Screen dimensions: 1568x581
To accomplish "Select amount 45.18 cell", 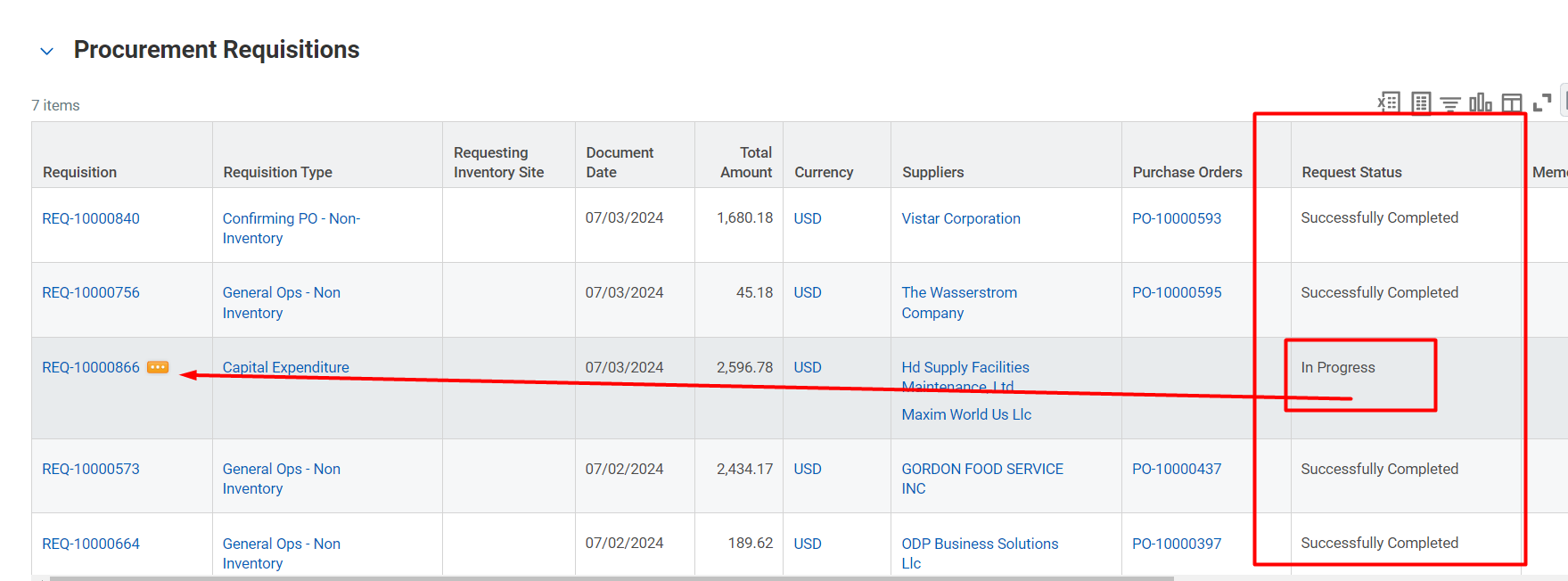I will click(755, 292).
